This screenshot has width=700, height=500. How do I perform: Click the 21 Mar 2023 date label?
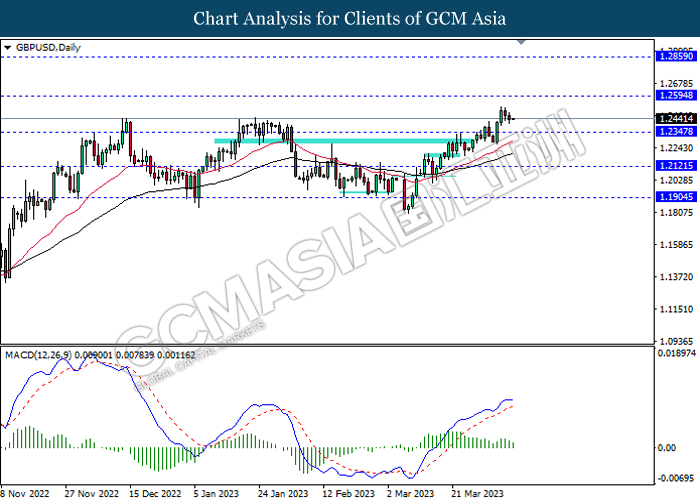click(478, 493)
